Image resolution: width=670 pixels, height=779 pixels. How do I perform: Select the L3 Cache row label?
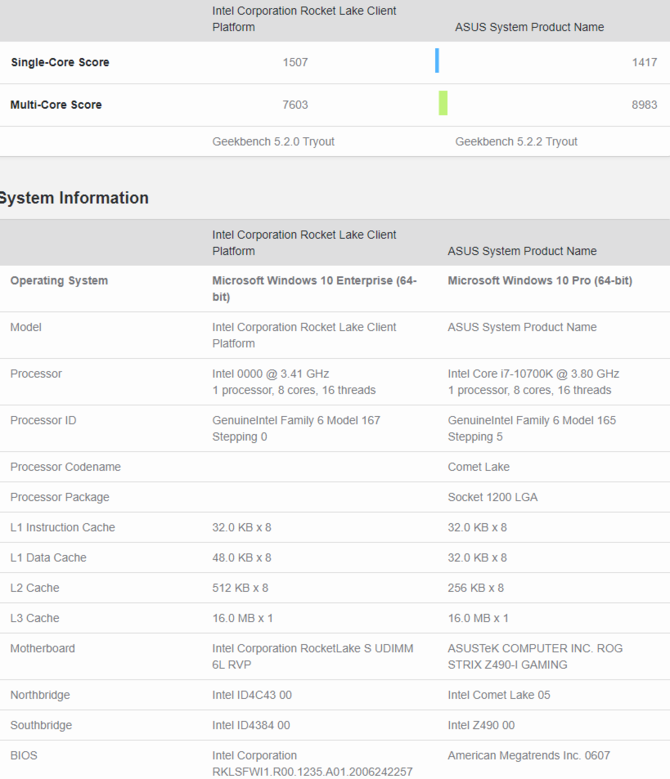tap(35, 619)
